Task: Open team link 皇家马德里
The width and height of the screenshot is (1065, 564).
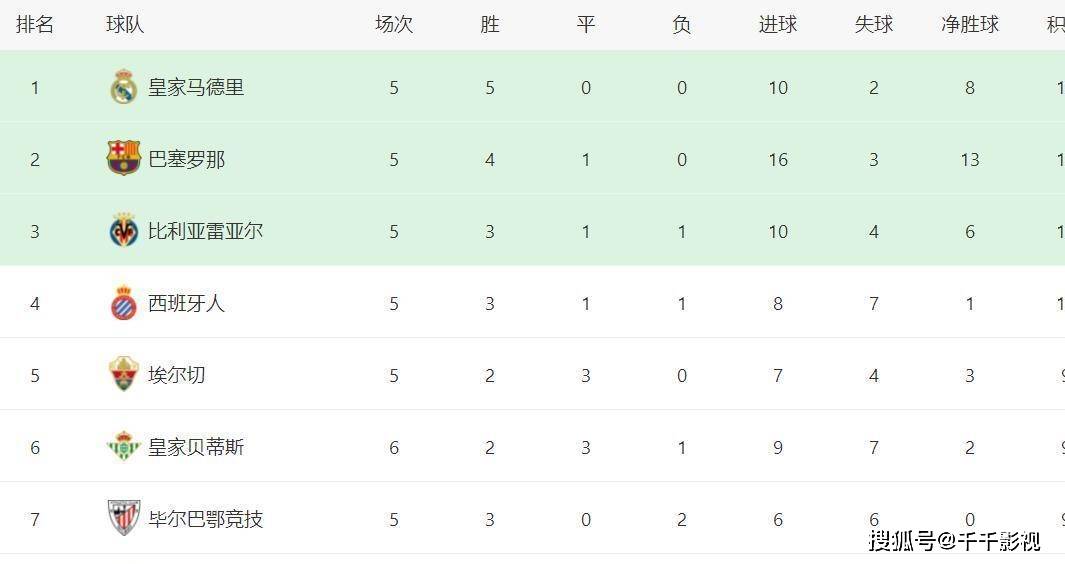Action: pyautogui.click(x=196, y=88)
